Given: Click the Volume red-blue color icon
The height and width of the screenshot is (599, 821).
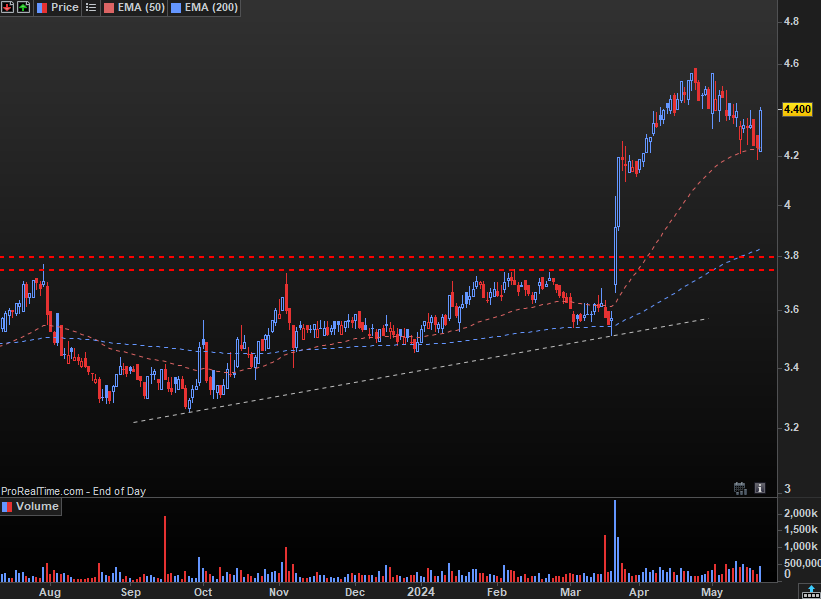Looking at the screenshot, I should (7, 507).
